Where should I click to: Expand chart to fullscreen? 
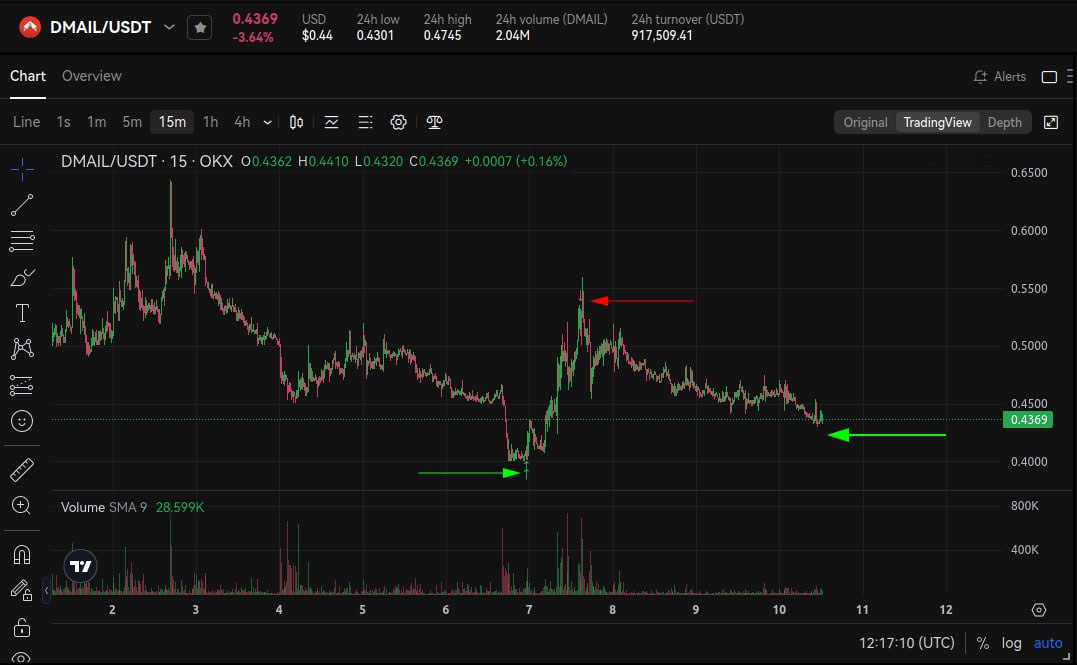[1051, 122]
